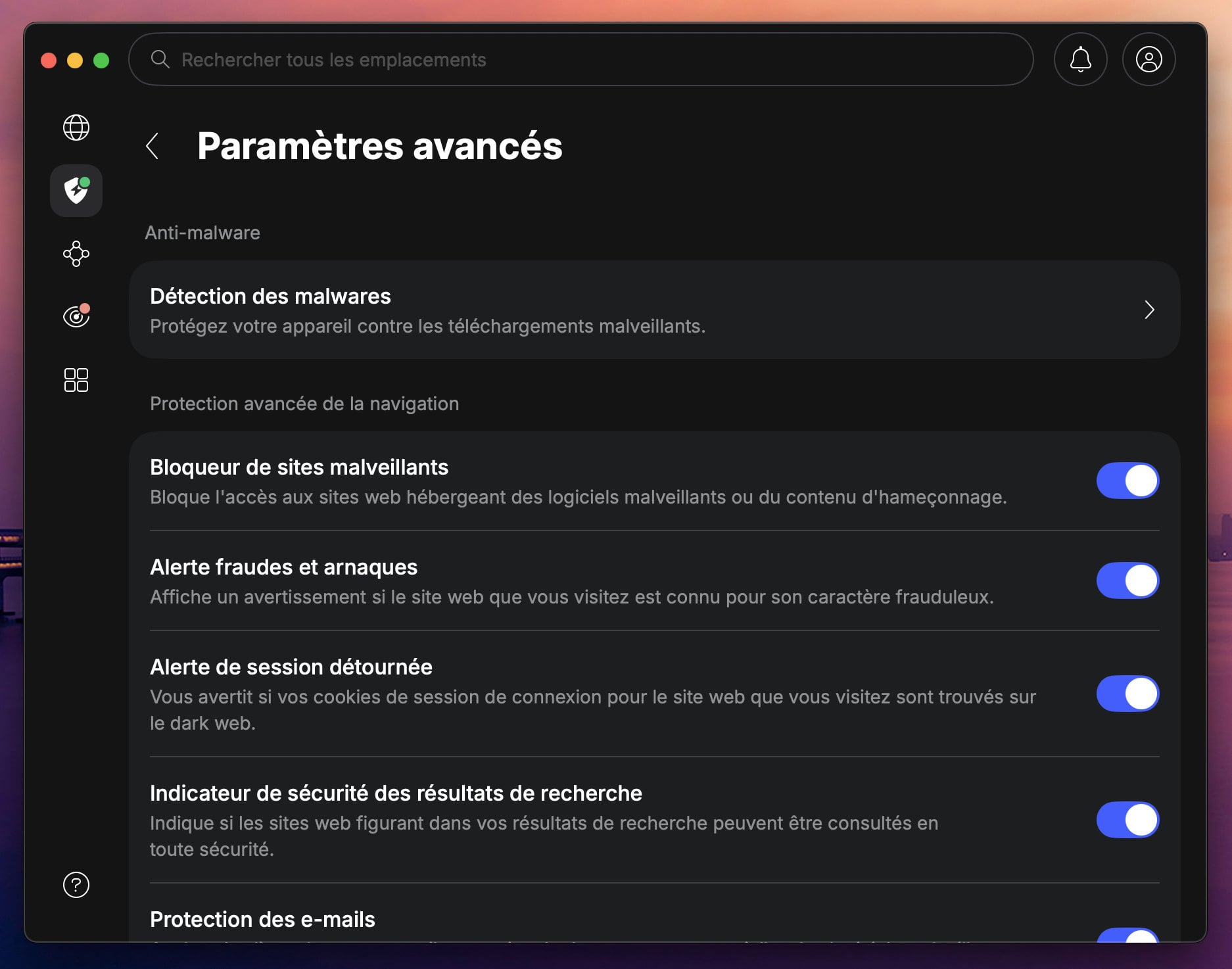Screen dimensions: 1232x969
Task: Click "Bloque l'accès aux sites web" description
Action: [579, 497]
